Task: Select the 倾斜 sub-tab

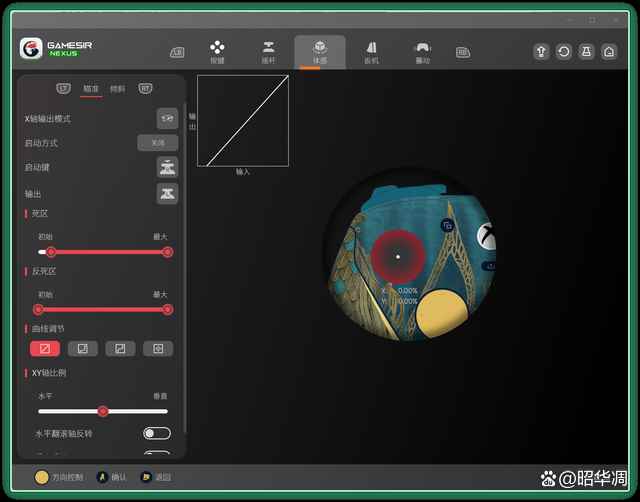Action: [x=118, y=89]
